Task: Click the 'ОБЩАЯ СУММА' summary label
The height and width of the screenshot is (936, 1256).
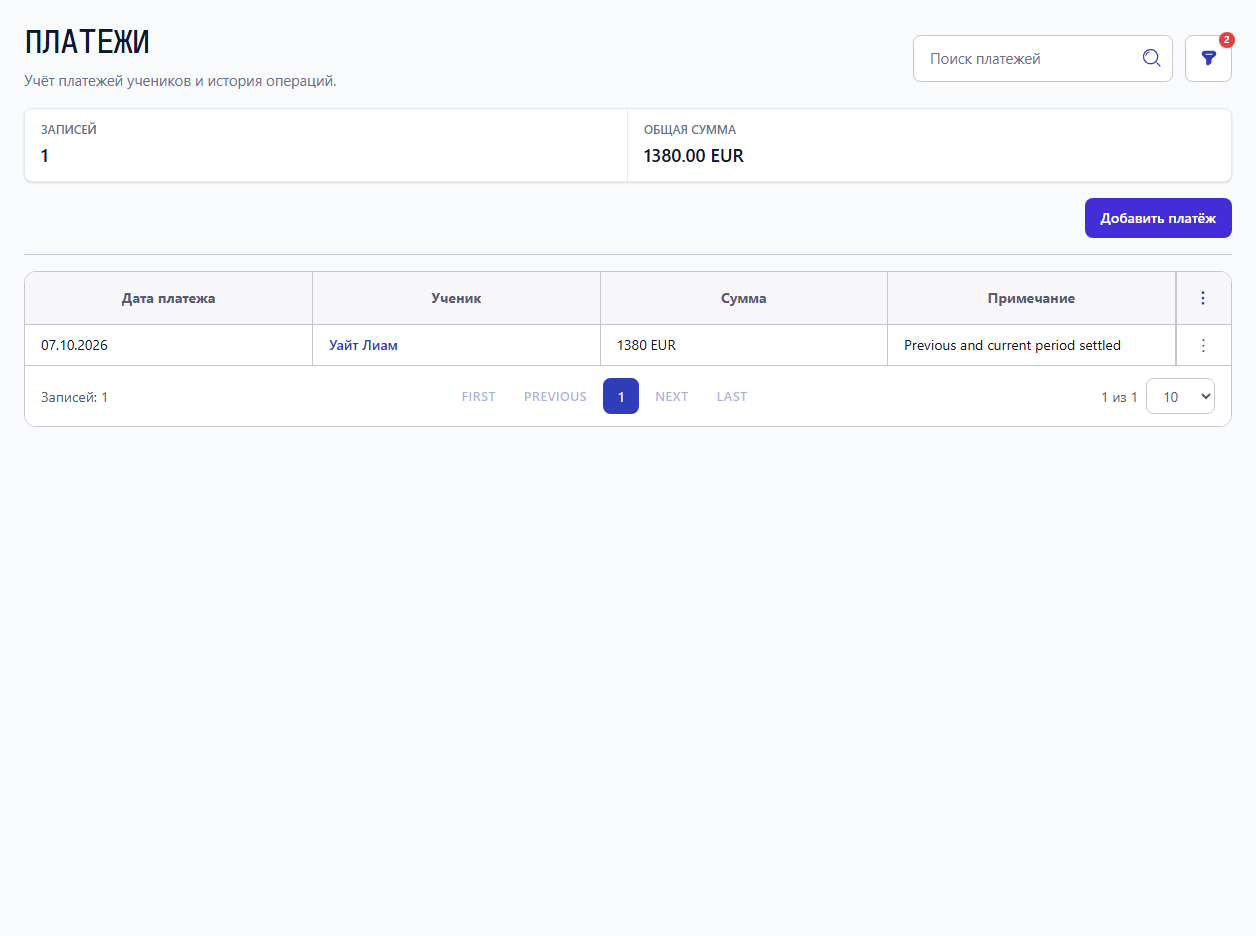Action: [x=690, y=130]
